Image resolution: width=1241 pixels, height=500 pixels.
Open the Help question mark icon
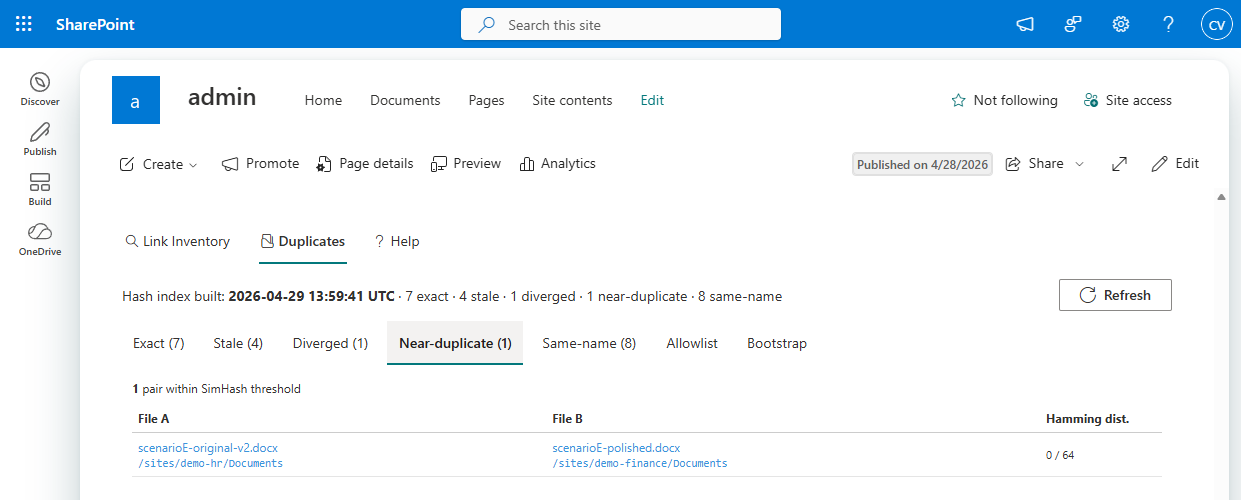[1169, 24]
